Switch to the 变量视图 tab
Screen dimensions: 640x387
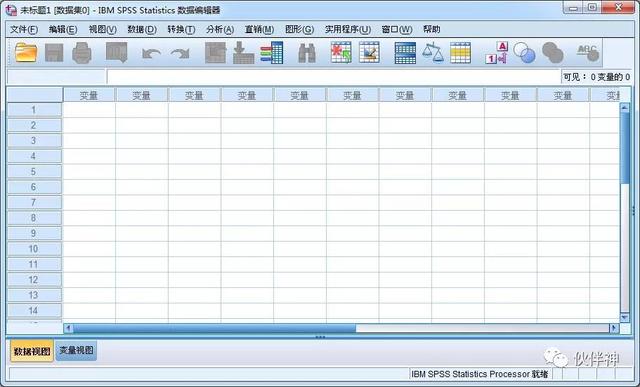click(76, 351)
